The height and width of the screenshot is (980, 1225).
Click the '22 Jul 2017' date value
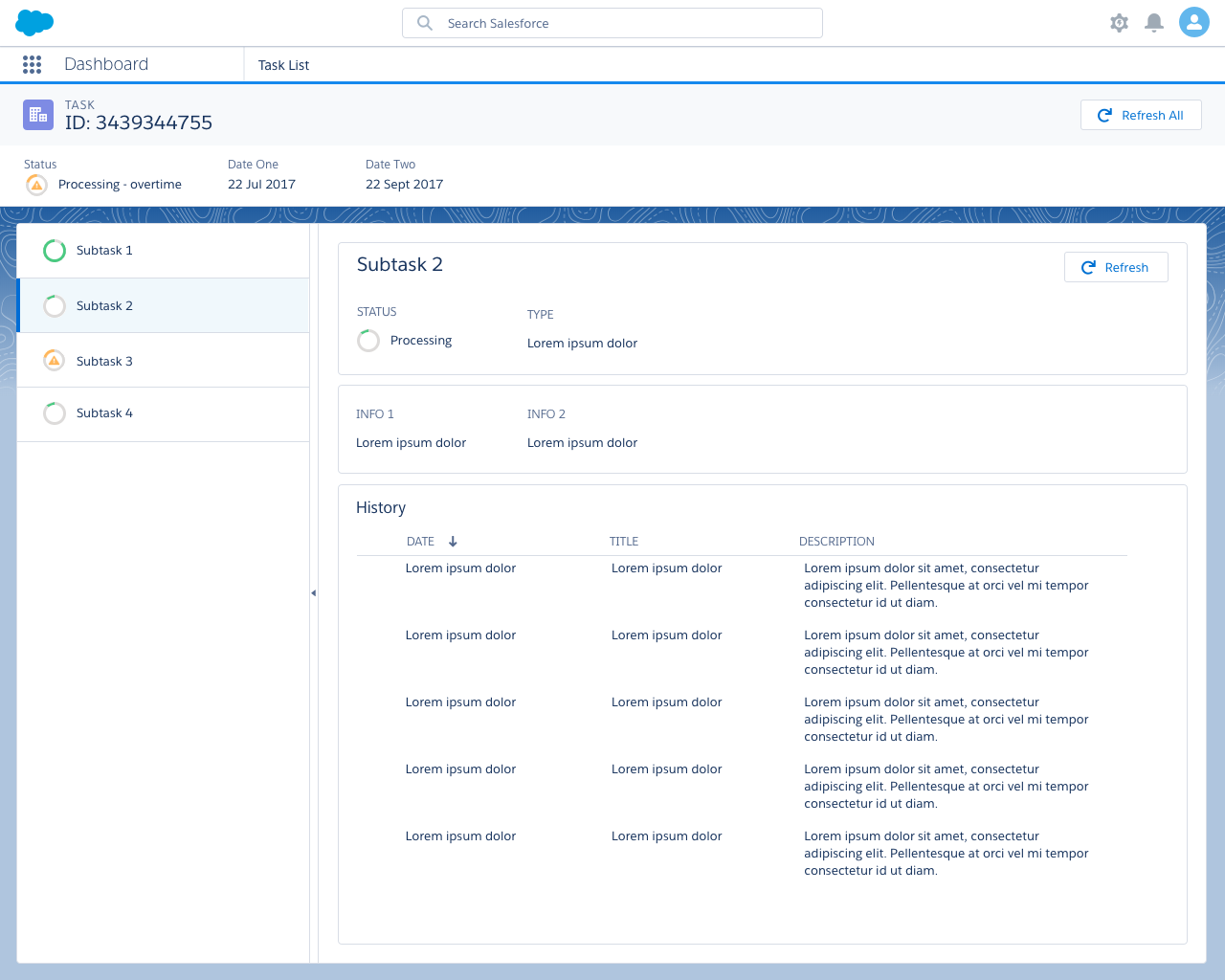(261, 185)
